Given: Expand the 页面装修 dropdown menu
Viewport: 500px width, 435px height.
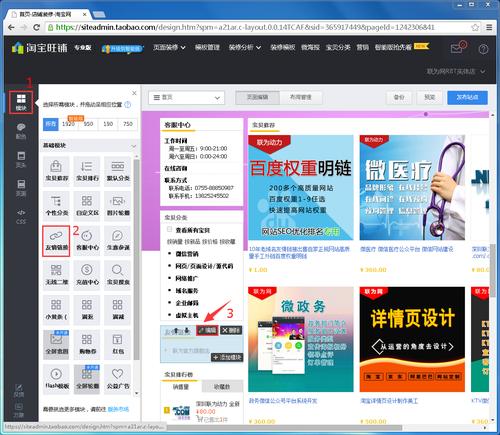Looking at the screenshot, I should [x=169, y=47].
